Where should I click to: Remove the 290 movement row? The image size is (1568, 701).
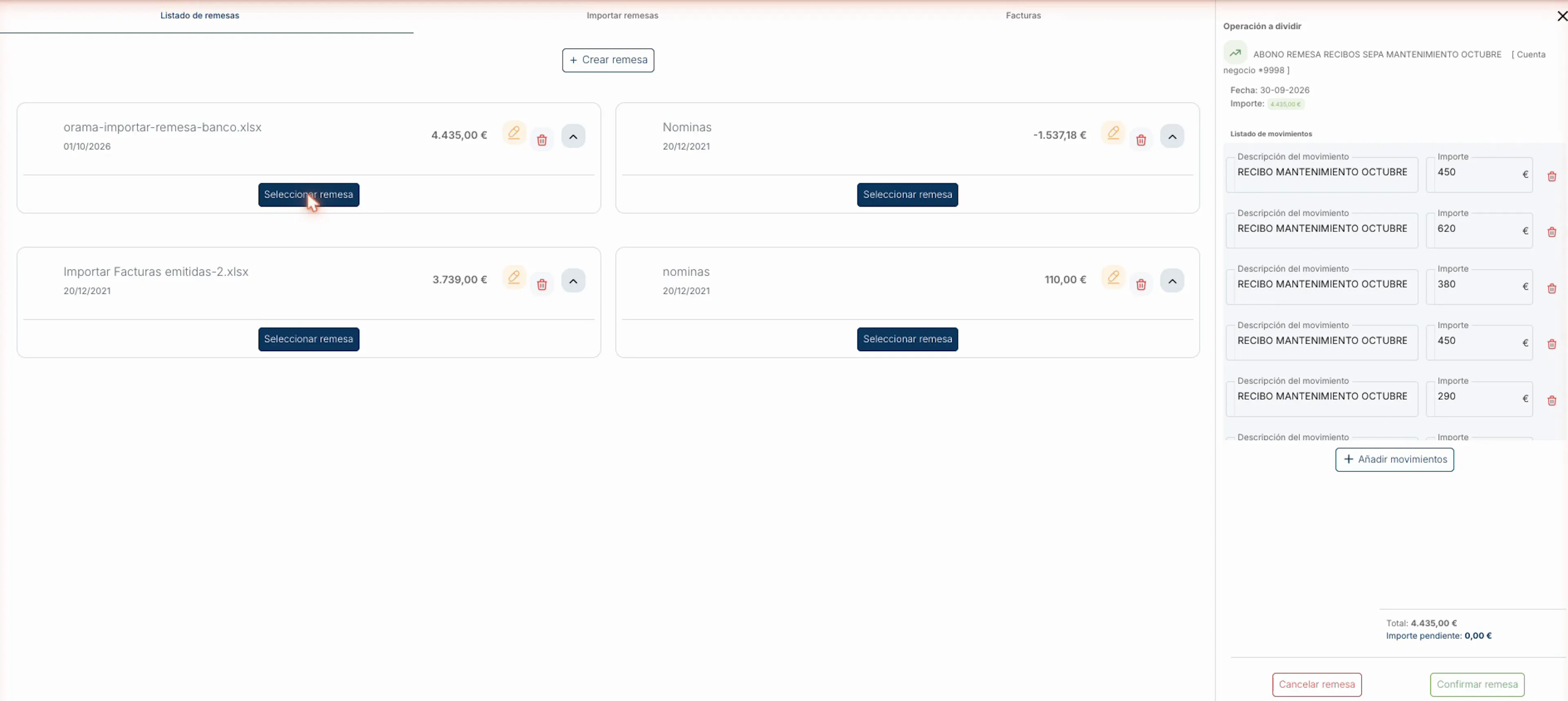(1552, 401)
